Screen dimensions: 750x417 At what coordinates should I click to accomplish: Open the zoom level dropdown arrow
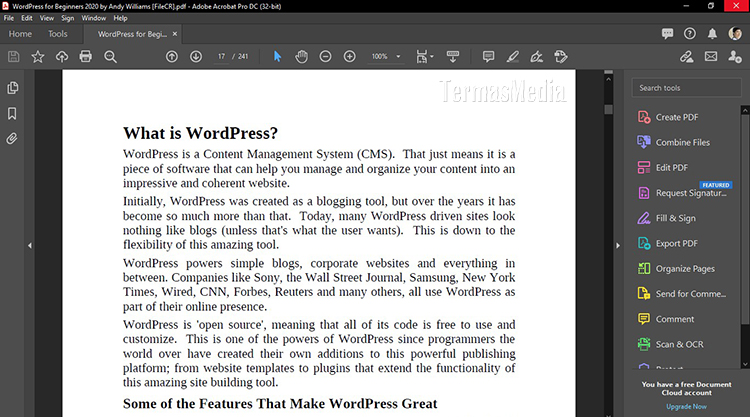click(398, 56)
